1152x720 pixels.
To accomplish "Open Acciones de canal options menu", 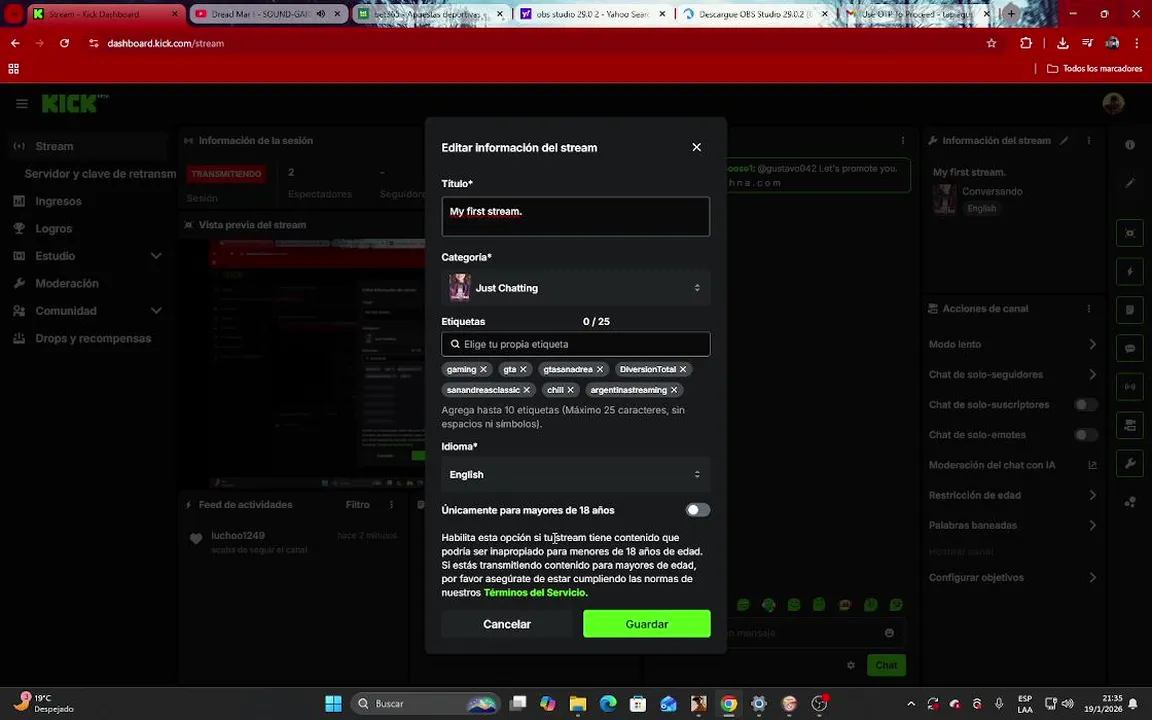I will (x=1089, y=309).
